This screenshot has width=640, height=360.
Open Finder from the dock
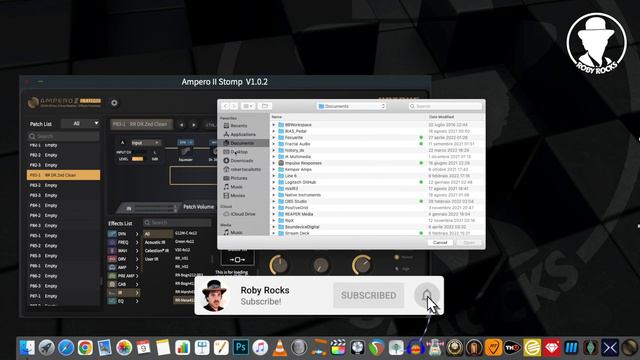point(27,348)
